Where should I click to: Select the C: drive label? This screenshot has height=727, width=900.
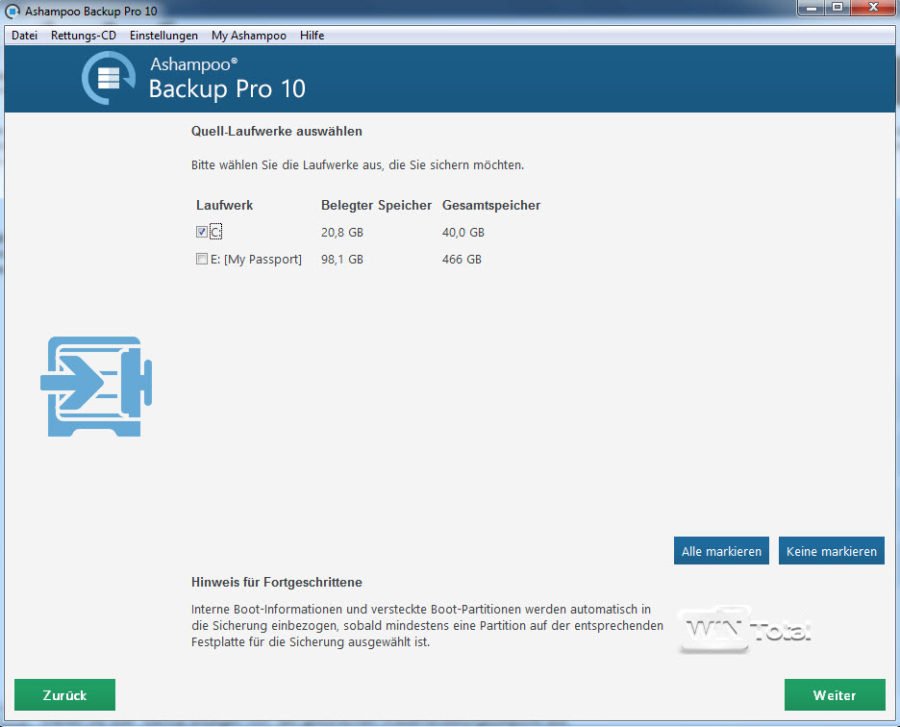pos(215,231)
